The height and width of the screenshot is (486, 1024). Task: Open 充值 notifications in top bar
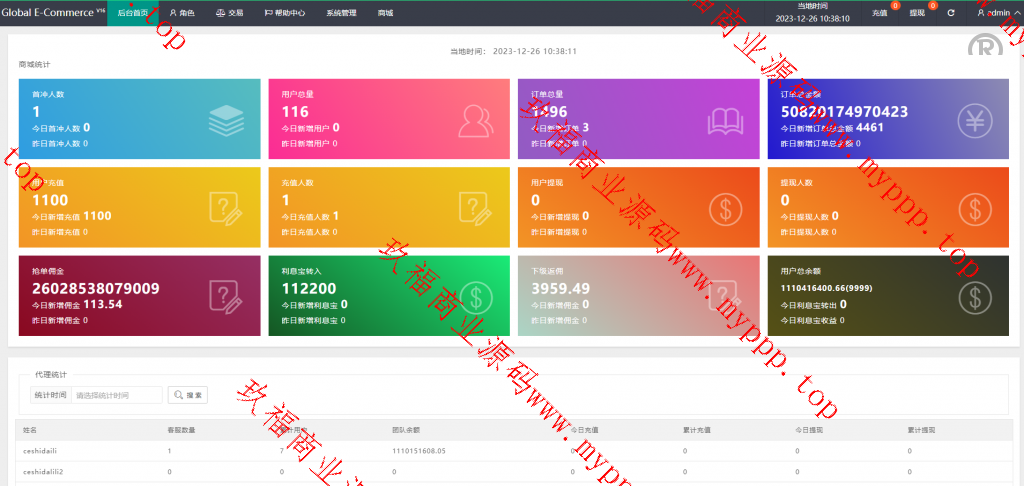point(880,13)
